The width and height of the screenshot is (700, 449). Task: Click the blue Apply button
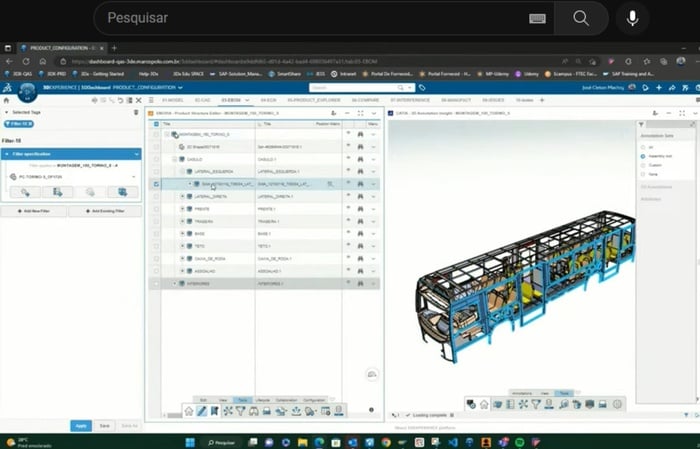pyautogui.click(x=81, y=426)
